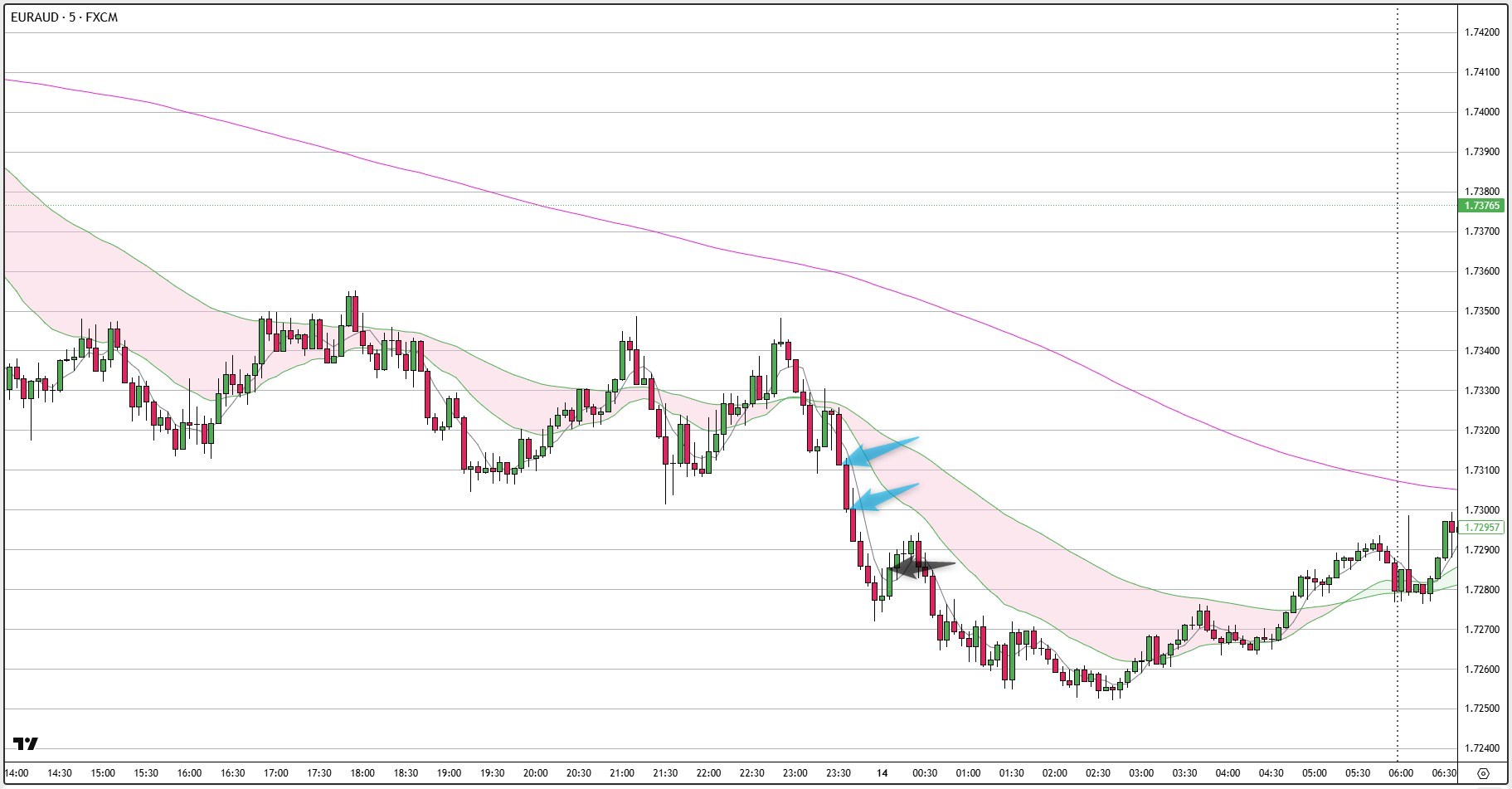Click the 1.73400 price axis label
The image size is (1512, 789).
(x=1481, y=351)
